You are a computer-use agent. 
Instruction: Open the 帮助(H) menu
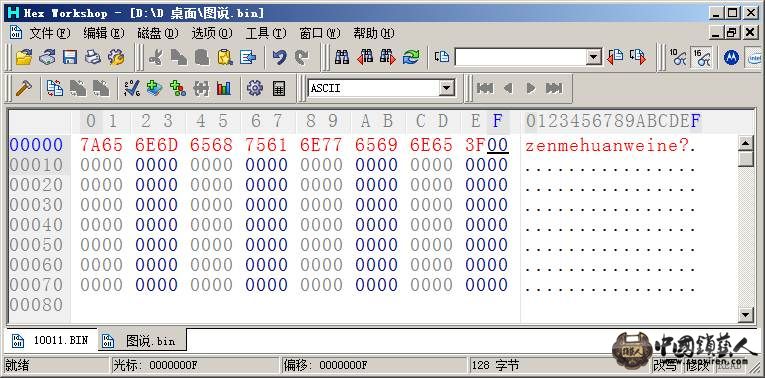click(374, 33)
